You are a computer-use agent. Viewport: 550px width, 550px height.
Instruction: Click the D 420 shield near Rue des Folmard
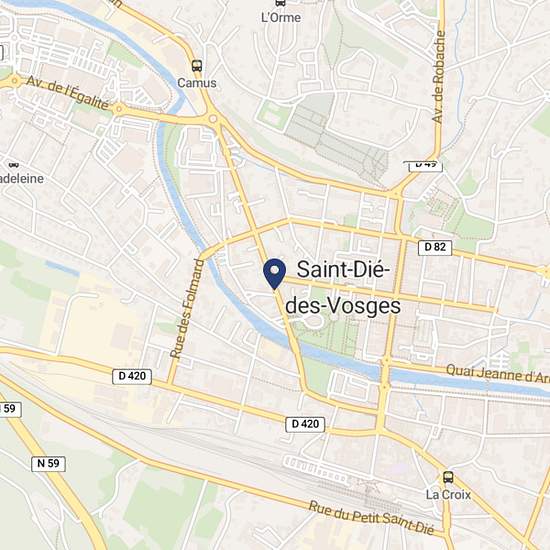[x=132, y=376]
